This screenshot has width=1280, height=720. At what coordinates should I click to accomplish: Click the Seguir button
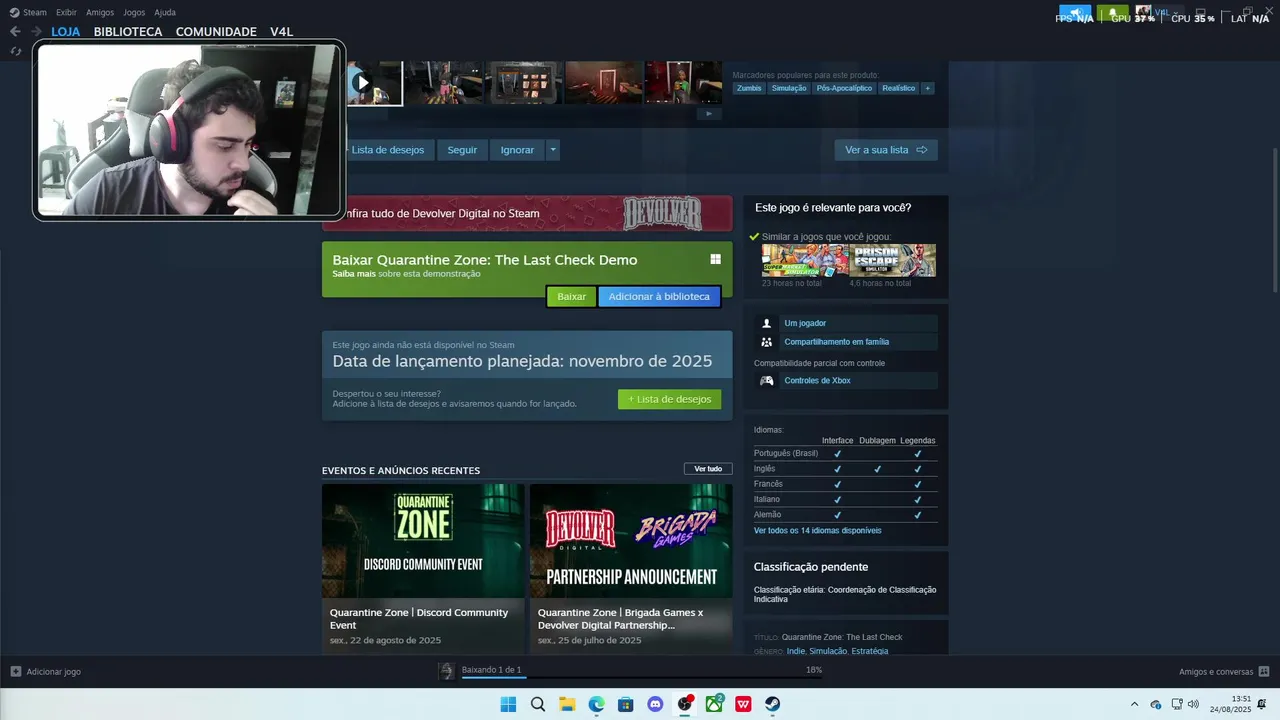click(x=462, y=150)
